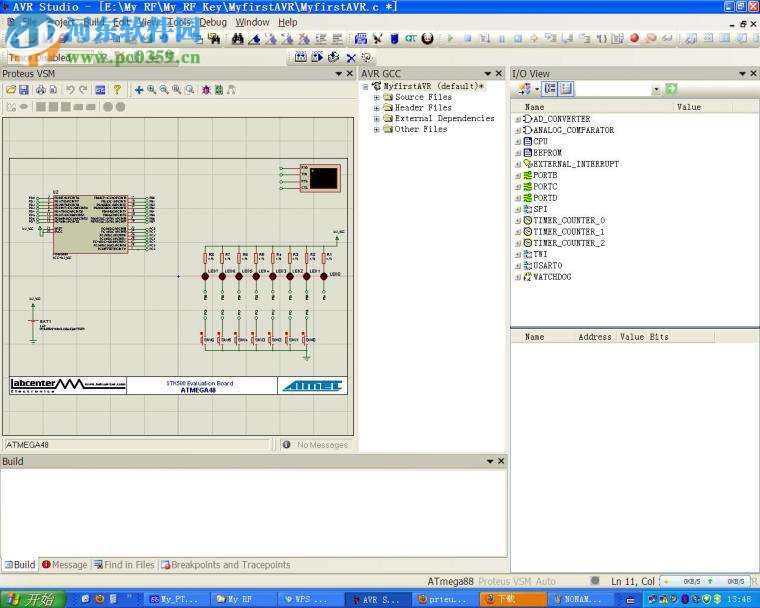Viewport: 760px width, 608px height.
Task: Click the ATMEGA48 field below schematic
Action: pos(137,445)
